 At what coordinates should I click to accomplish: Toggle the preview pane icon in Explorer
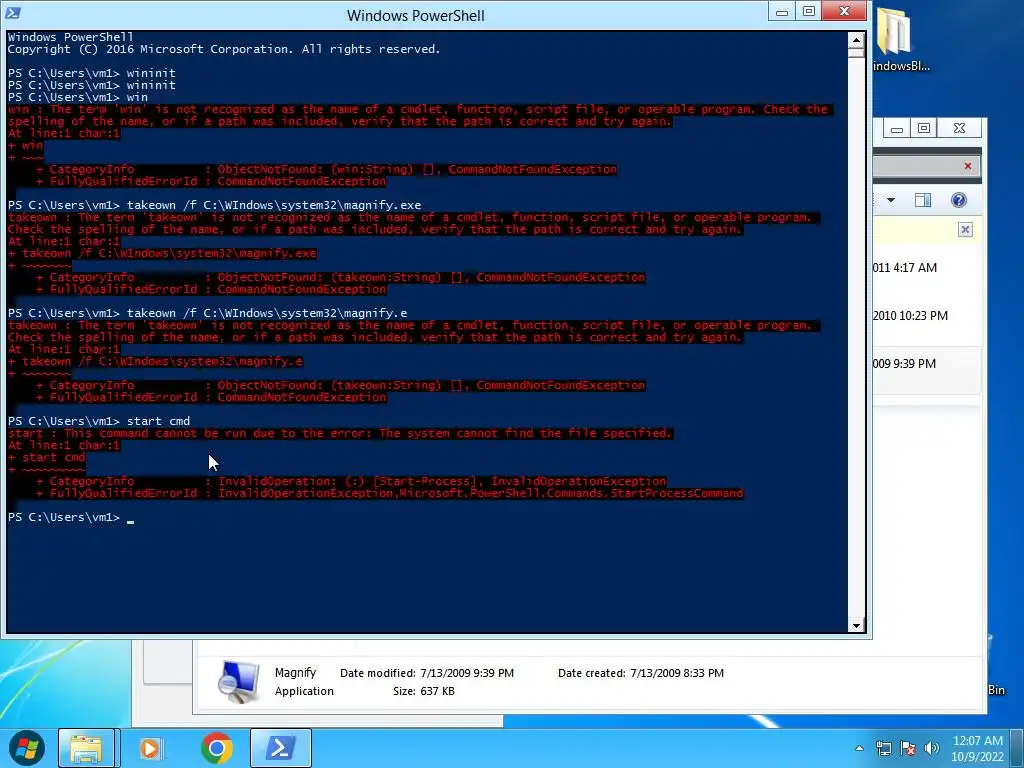(x=923, y=200)
